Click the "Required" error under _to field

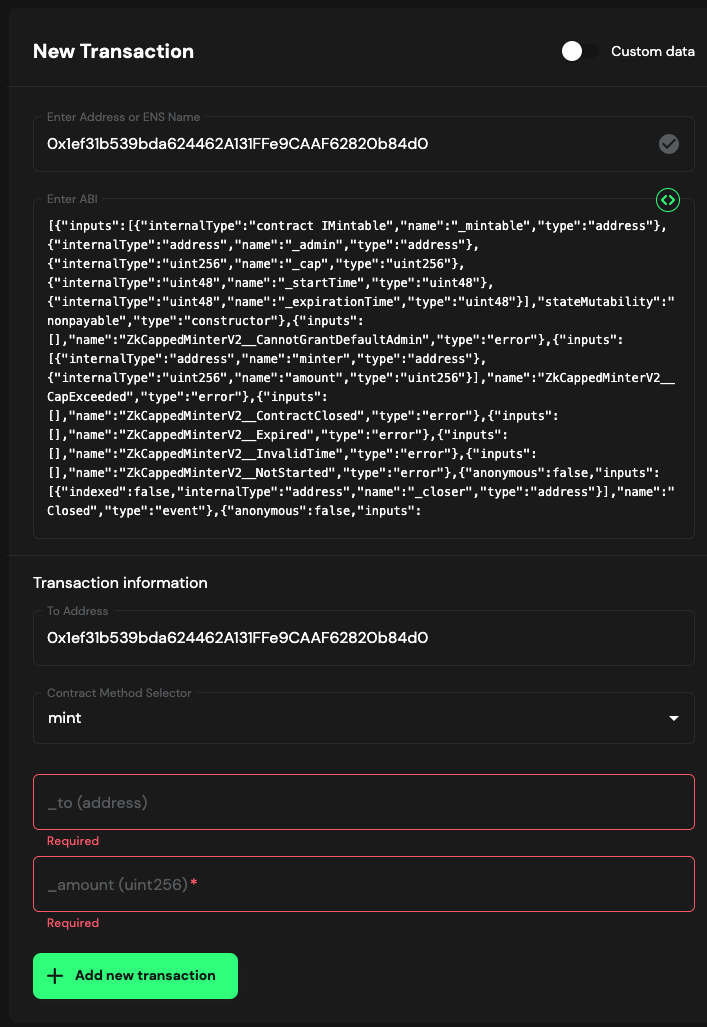coord(73,841)
